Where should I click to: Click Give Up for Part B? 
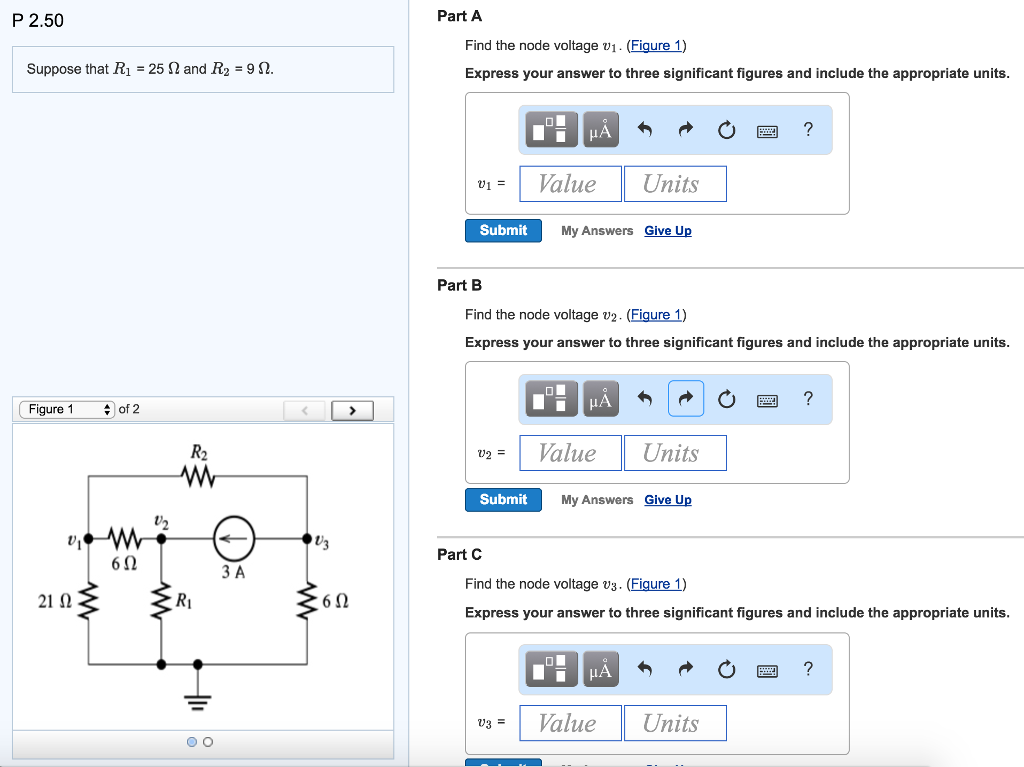(x=667, y=499)
